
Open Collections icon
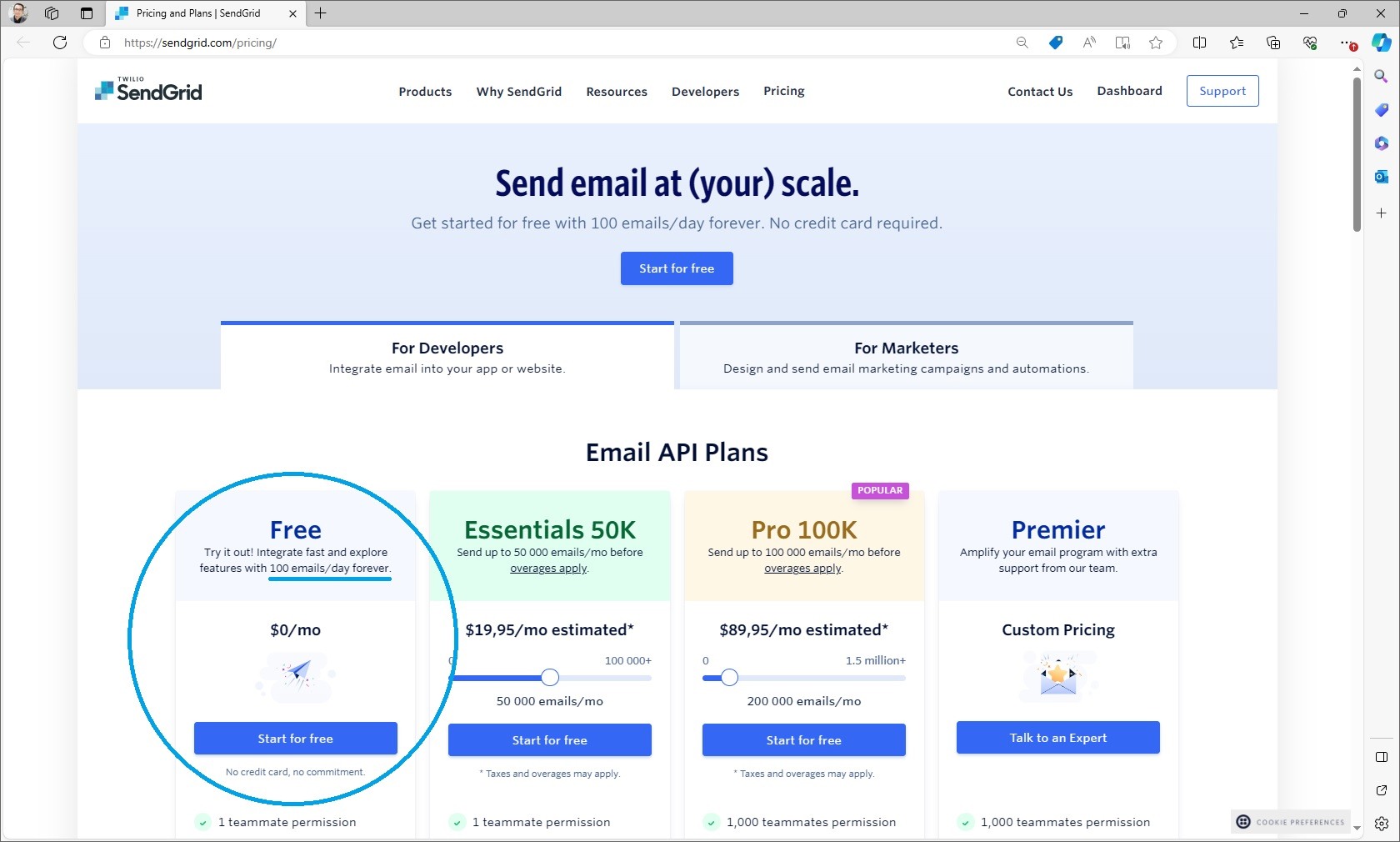tap(1273, 43)
